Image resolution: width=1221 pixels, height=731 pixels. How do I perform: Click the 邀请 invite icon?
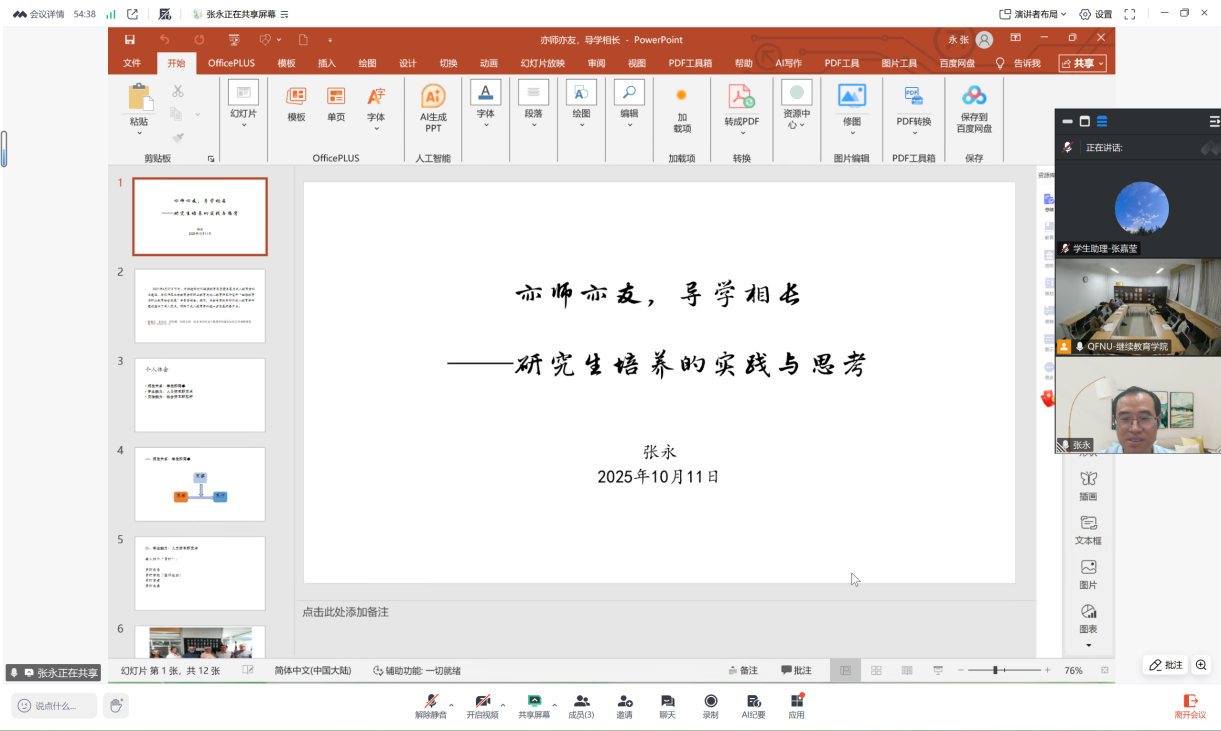tap(624, 702)
